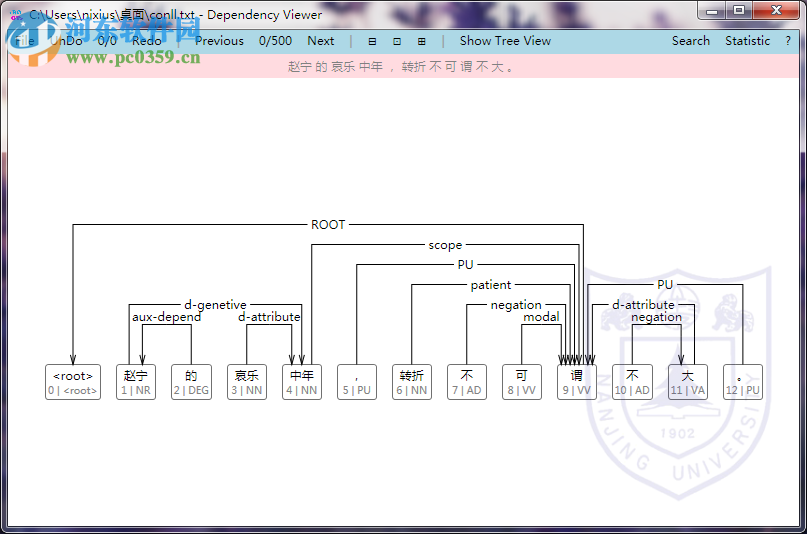Viewport: 807px width, 534px height.
Task: Click the centered-square layout icon ⊡
Action: [397, 41]
